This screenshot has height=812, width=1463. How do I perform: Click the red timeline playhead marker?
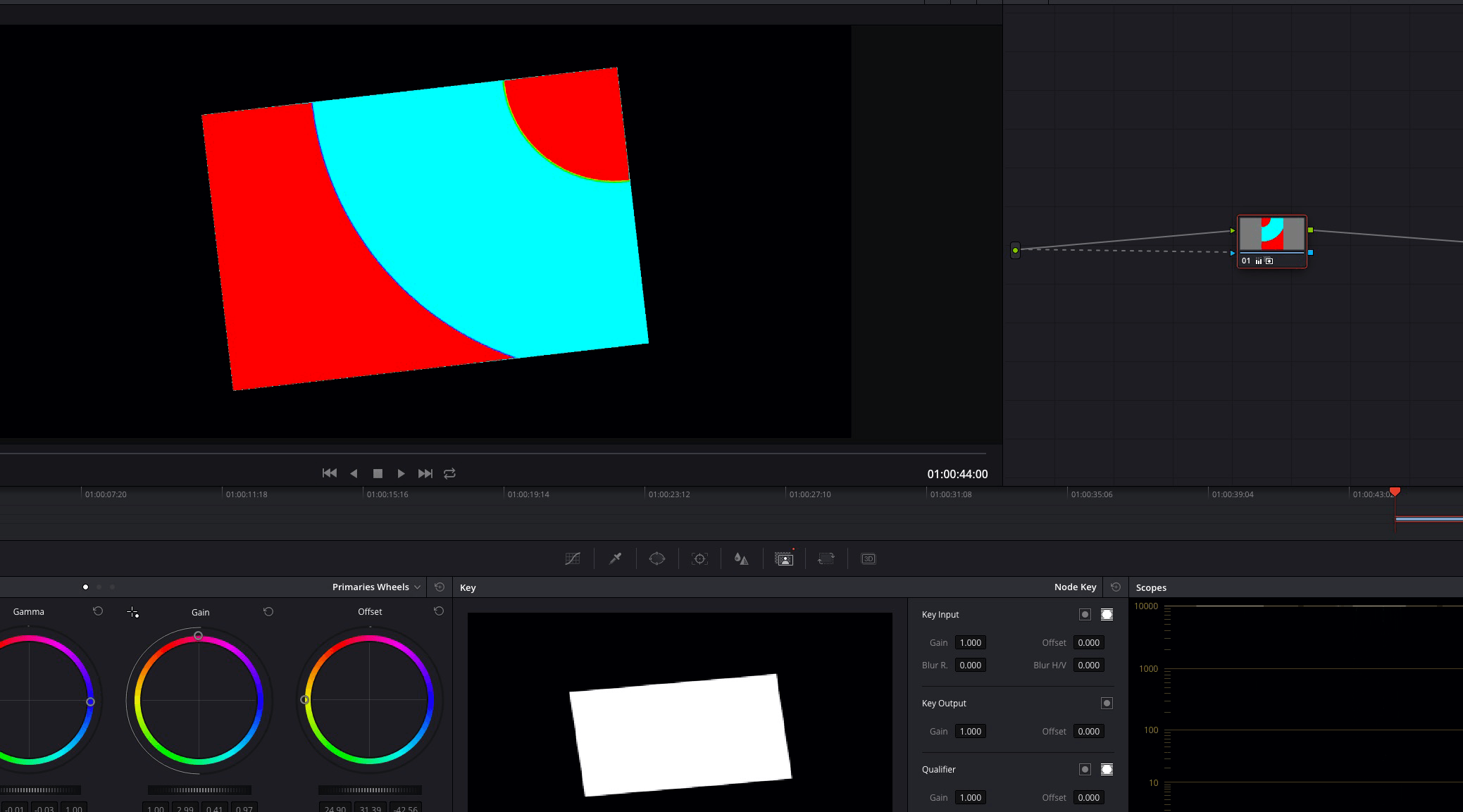click(1395, 492)
